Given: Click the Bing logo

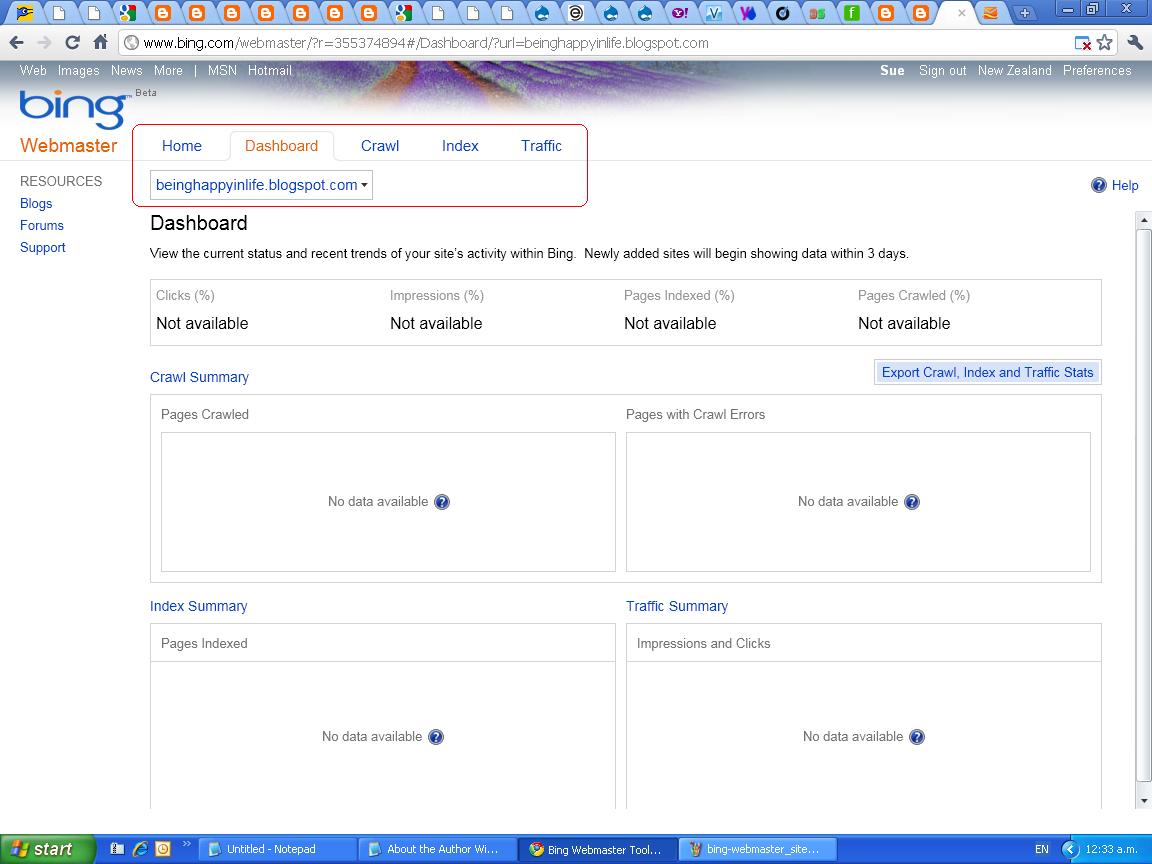Looking at the screenshot, I should point(74,109).
